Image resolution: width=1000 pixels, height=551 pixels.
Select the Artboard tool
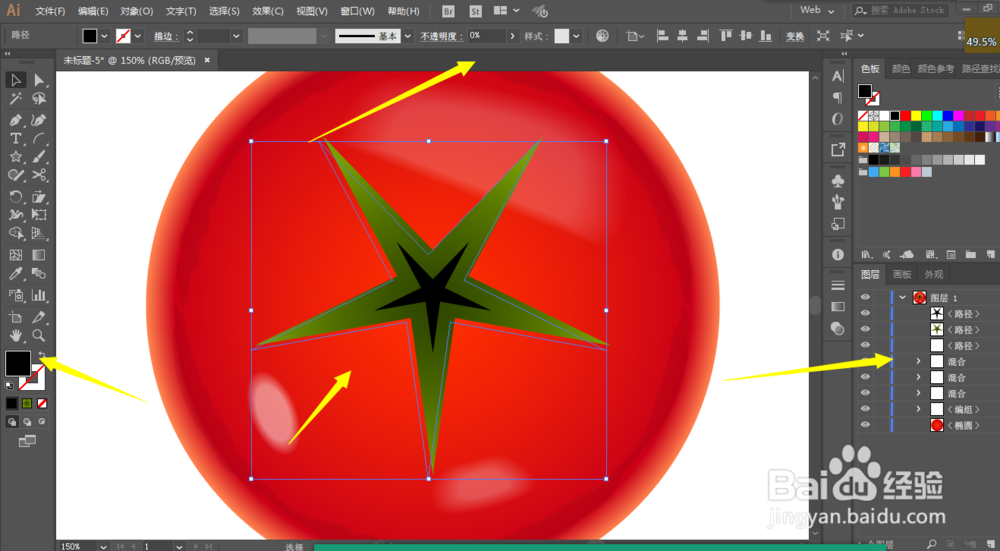click(16, 316)
